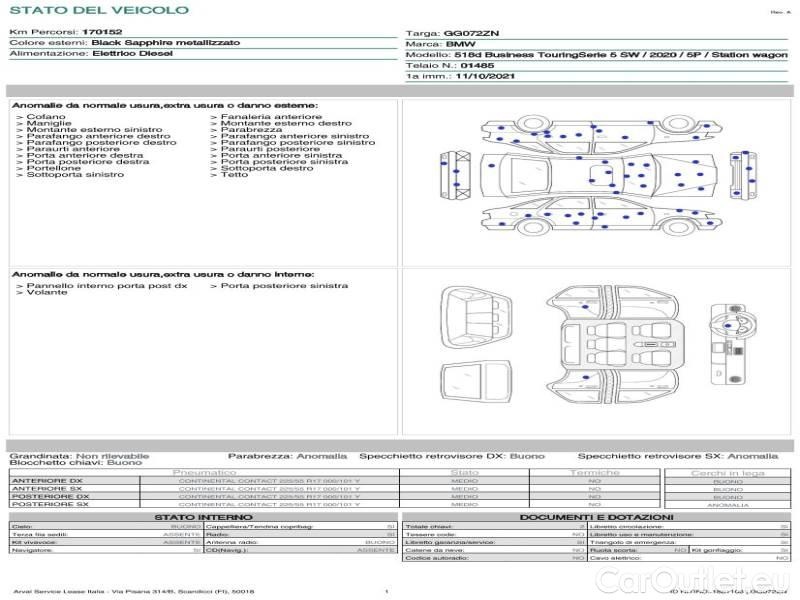
Task: Click "Specchietto retrovisore SX: Anomalia" status
Action: tap(678, 456)
